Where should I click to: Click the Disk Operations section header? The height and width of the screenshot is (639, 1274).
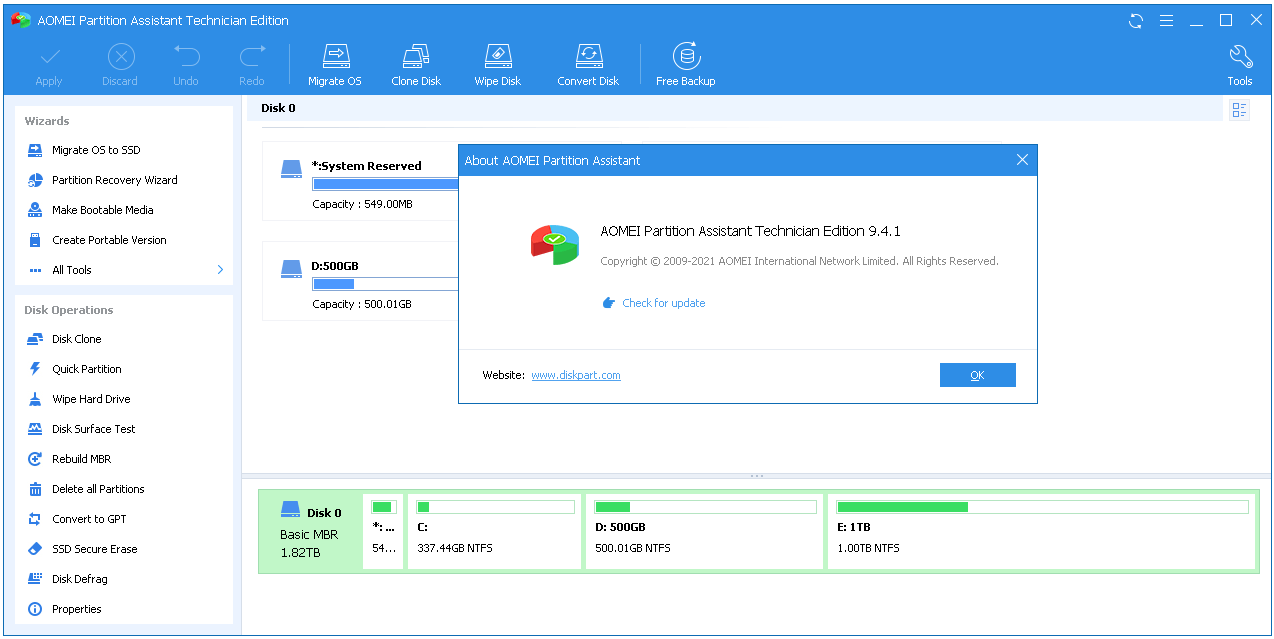(x=69, y=310)
